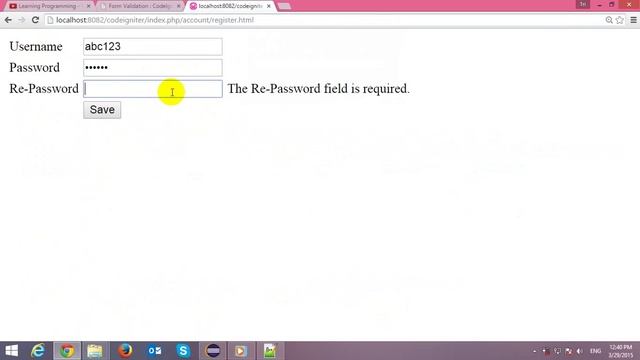
Task: Open the Chrome hamburger menu
Action: pyautogui.click(x=633, y=20)
